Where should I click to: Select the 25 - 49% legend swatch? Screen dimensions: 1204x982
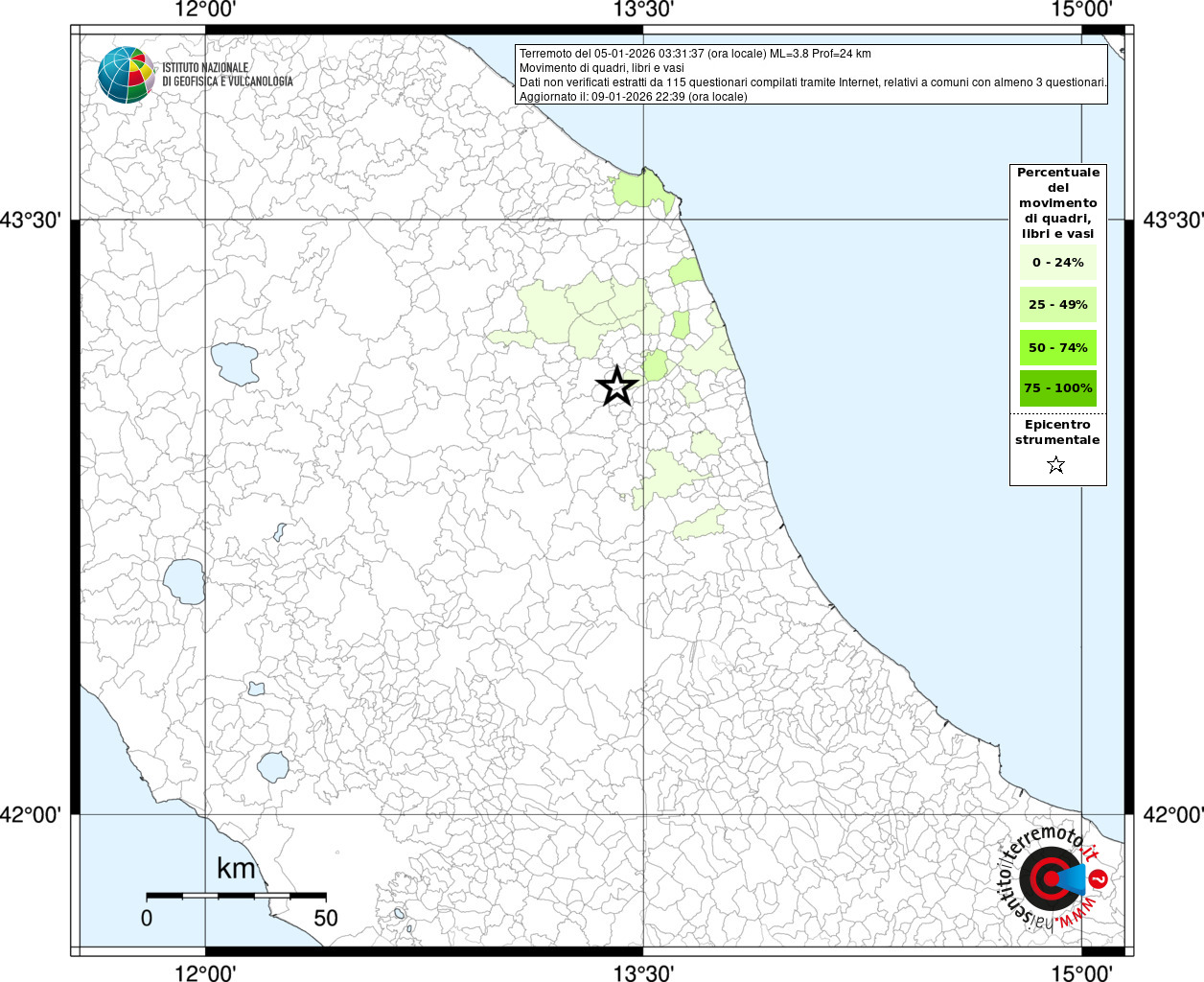1058,305
